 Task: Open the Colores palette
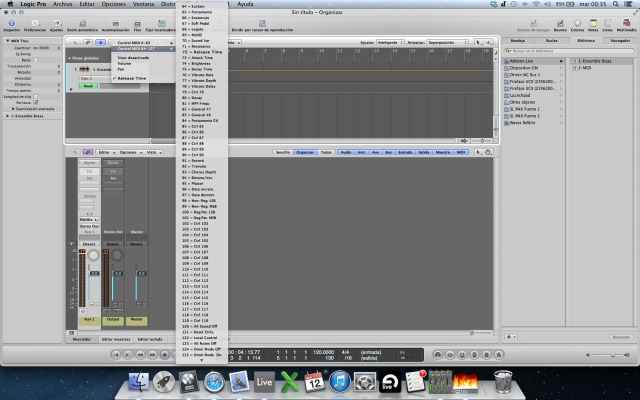pyautogui.click(x=579, y=24)
